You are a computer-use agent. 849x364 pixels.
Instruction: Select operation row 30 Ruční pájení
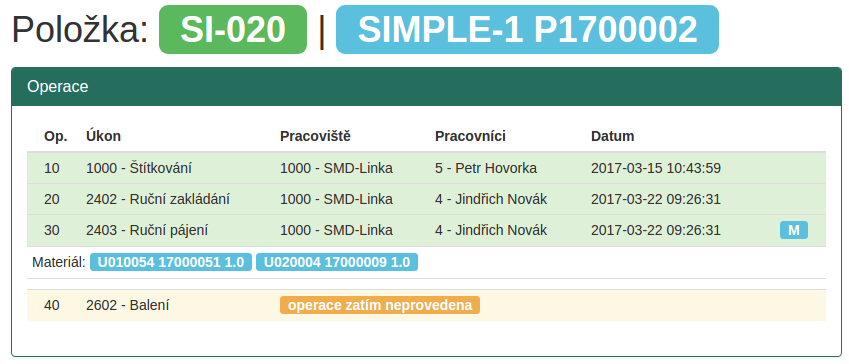pos(427,230)
